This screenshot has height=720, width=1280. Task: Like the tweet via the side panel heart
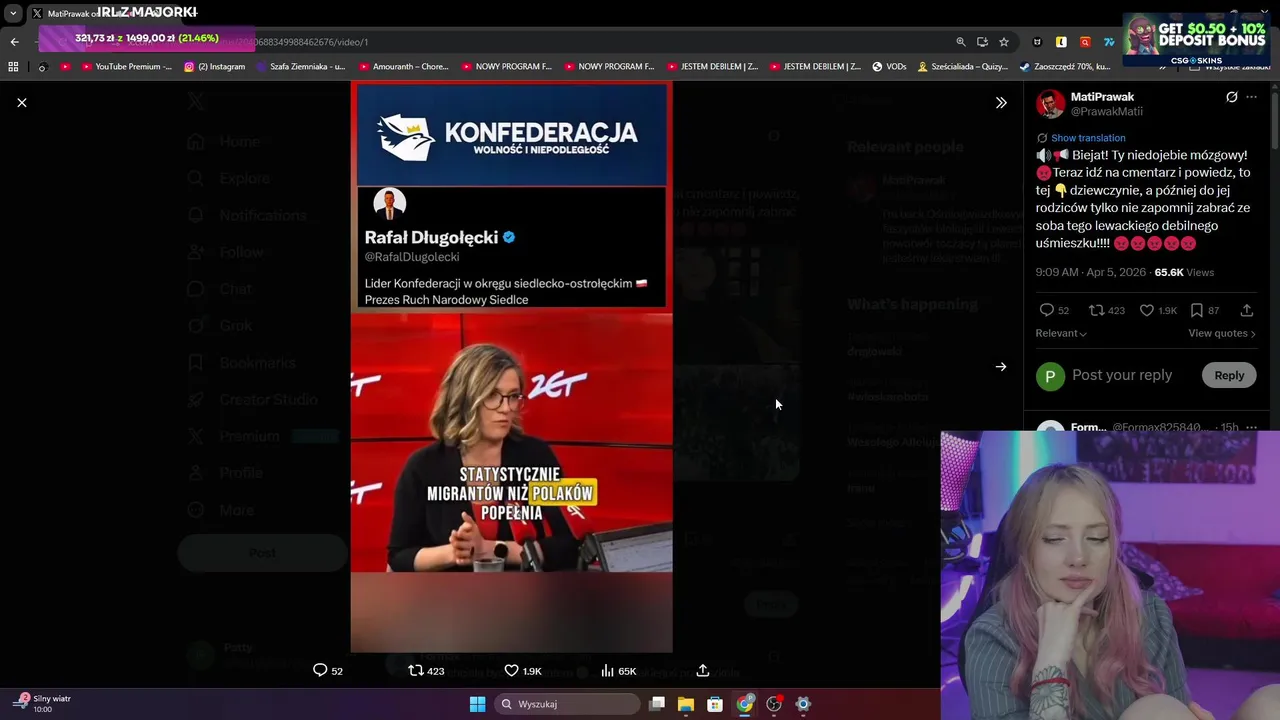(1147, 310)
